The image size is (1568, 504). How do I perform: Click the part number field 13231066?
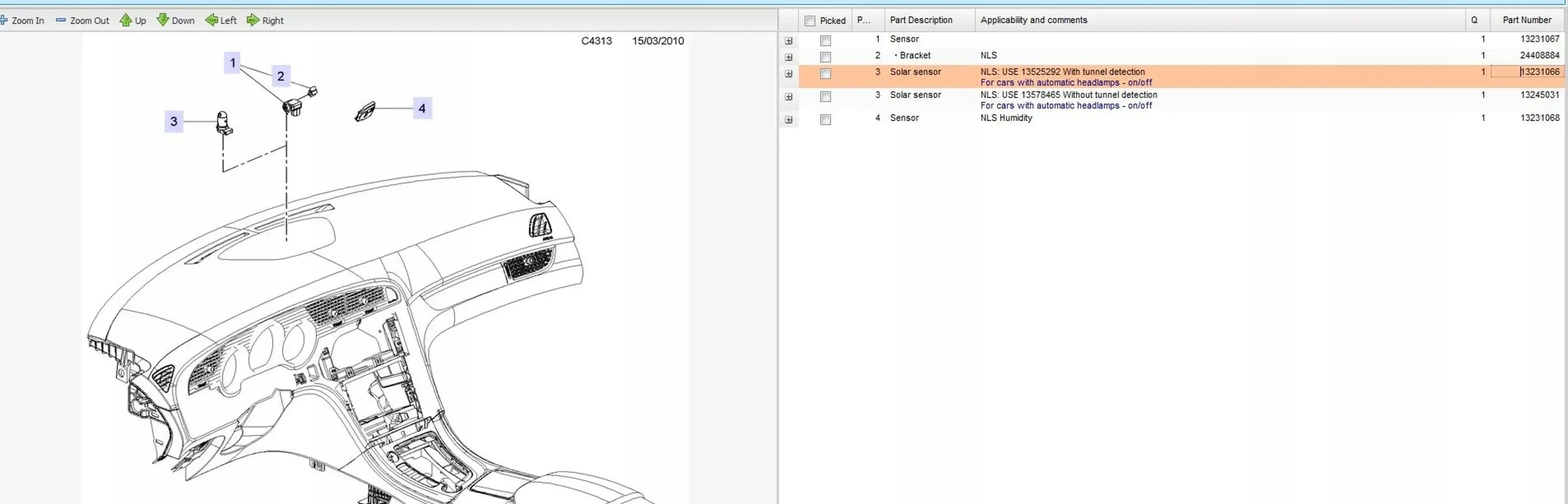tap(1527, 71)
